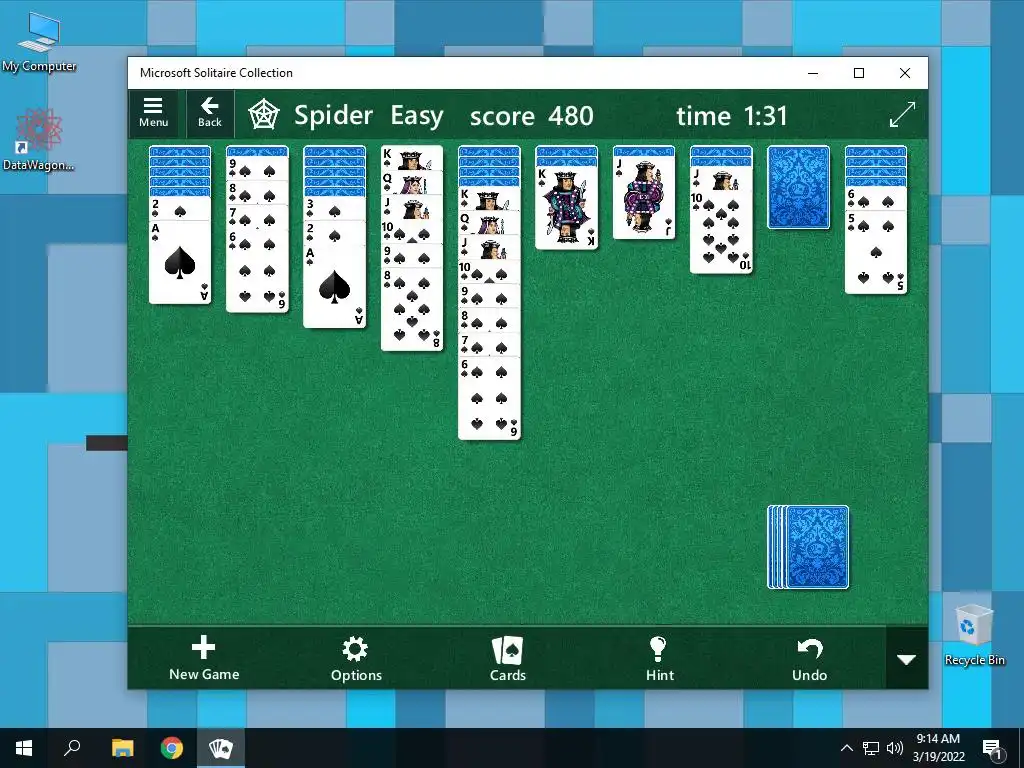The height and width of the screenshot is (768, 1024).
Task: Toggle fullscreen with the diagonal arrows icon
Action: point(903,115)
